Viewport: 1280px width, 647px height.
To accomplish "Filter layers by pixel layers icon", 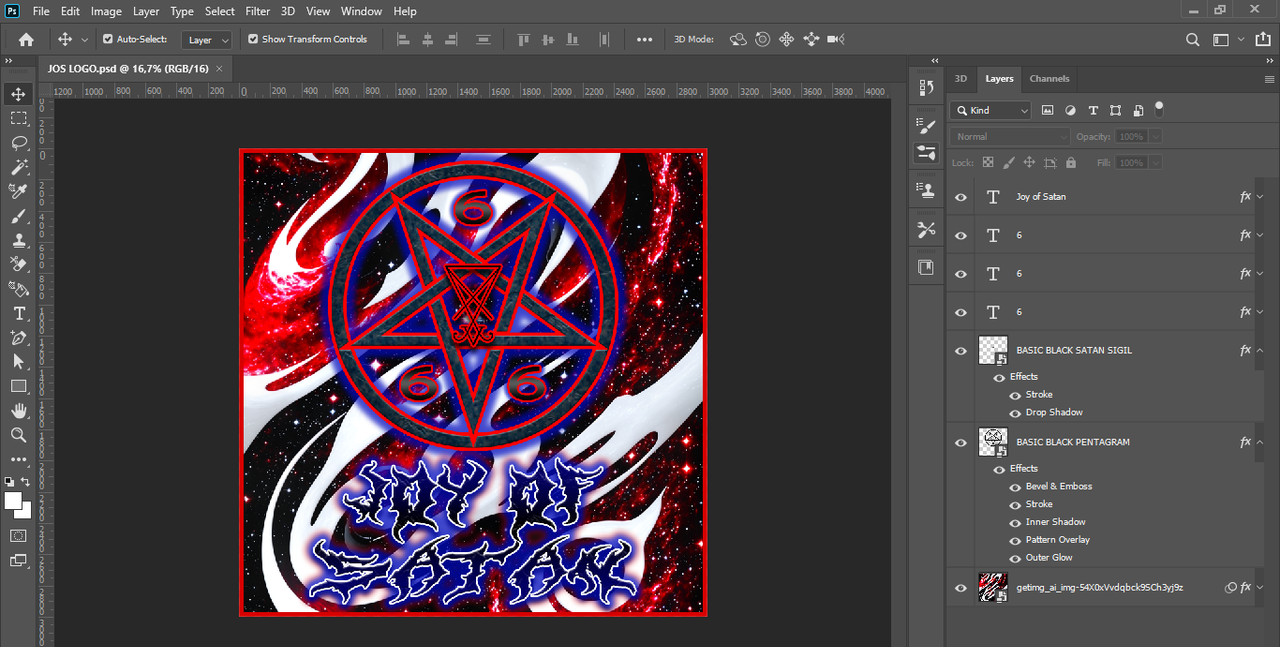I will pos(1048,110).
